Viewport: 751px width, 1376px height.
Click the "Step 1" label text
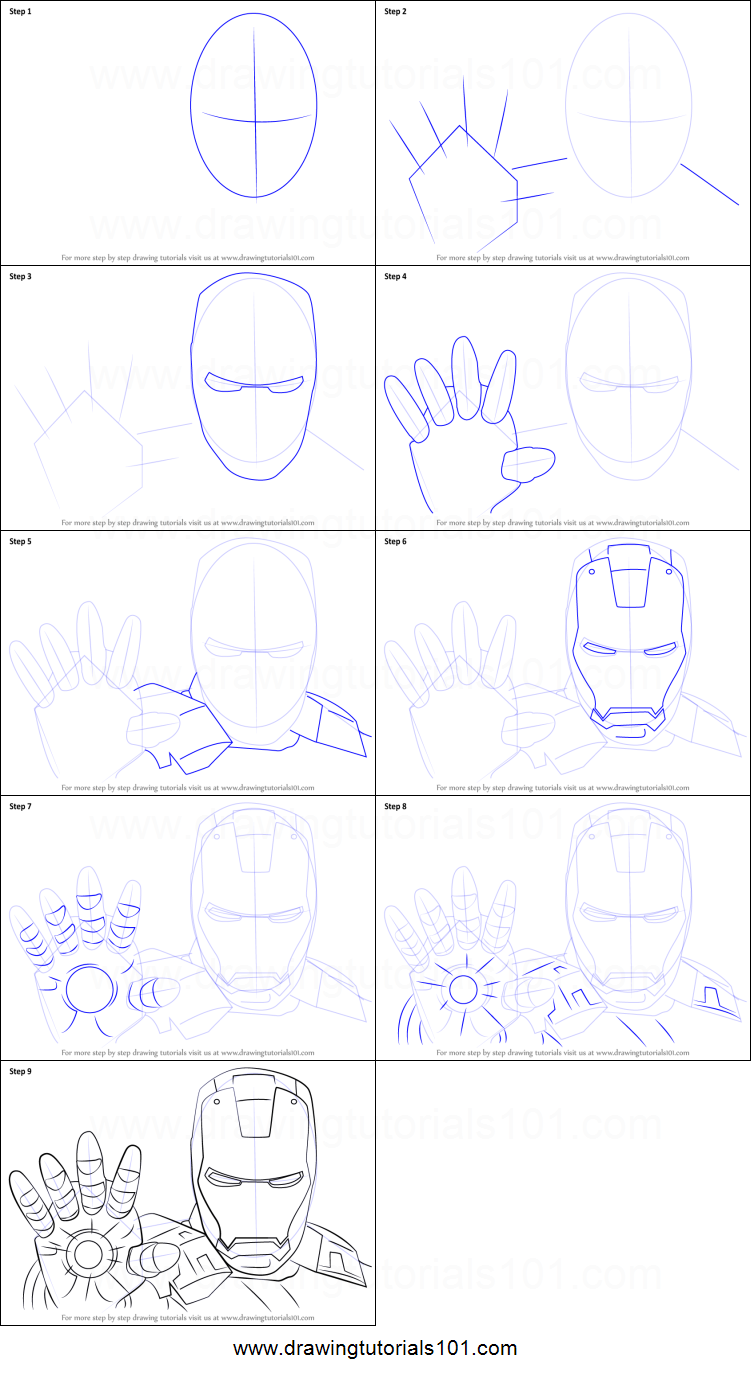[x=21, y=11]
